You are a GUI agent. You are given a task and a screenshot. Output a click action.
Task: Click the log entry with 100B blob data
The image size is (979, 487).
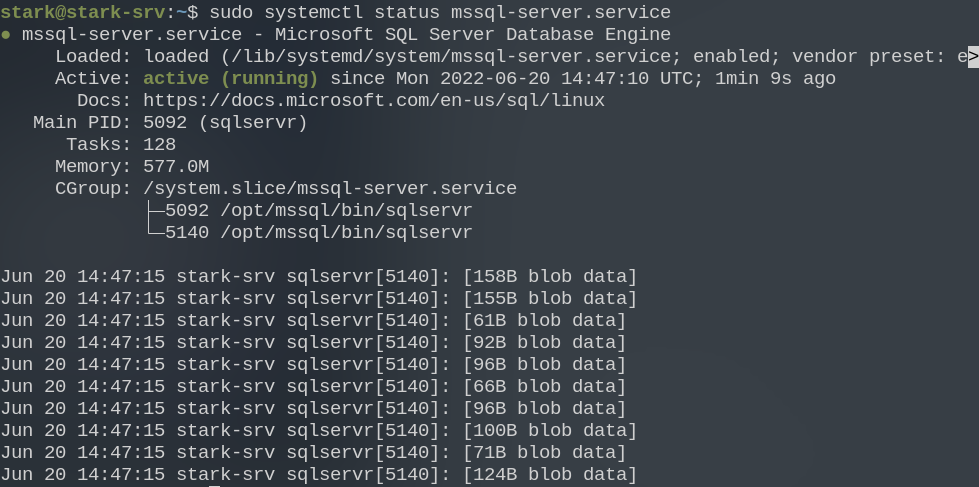(x=318, y=431)
